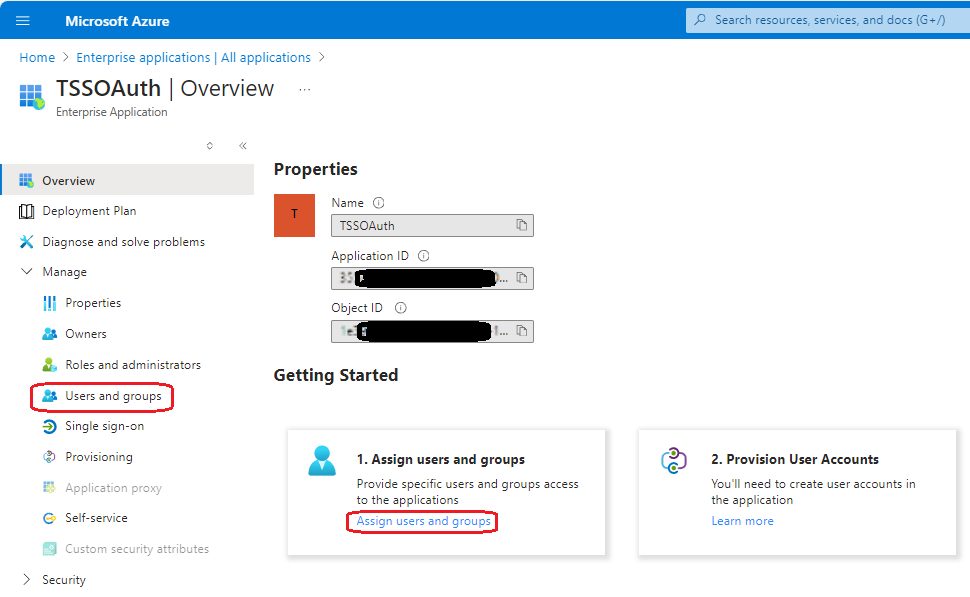Viewport: 970px width, 597px height.
Task: Click the Provision User Accounts card icon
Action: click(674, 460)
